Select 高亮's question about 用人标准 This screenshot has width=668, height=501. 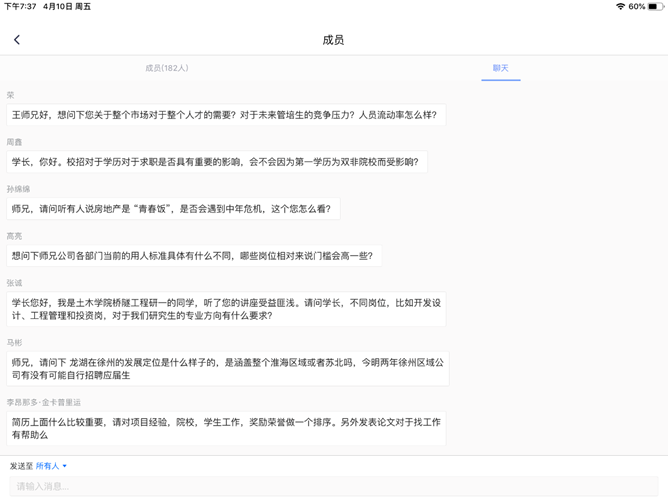point(193,256)
